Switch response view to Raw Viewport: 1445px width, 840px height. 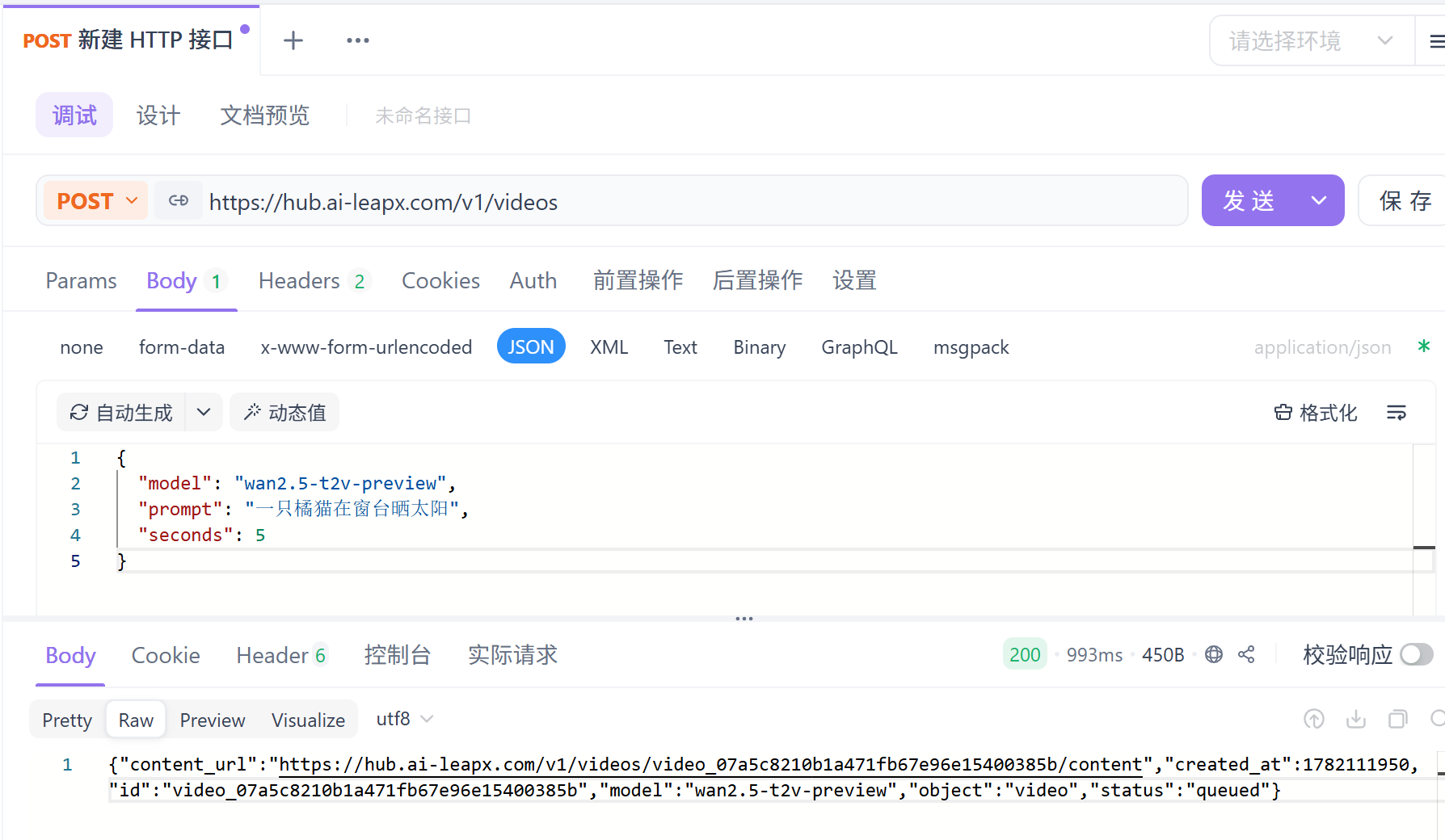tap(136, 720)
